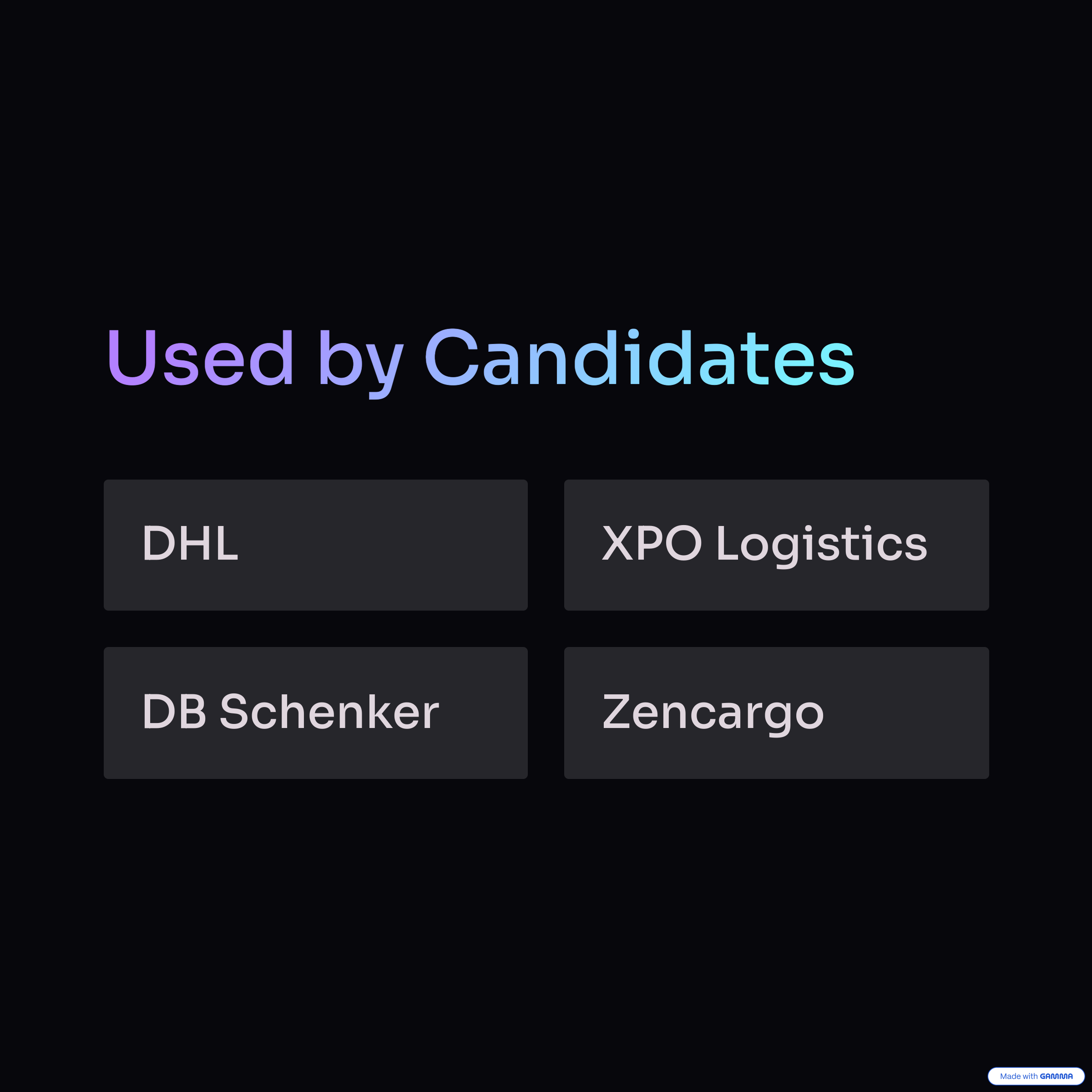Viewport: 1092px width, 1092px height.
Task: Select the XPO Logistics card
Action: (x=776, y=545)
